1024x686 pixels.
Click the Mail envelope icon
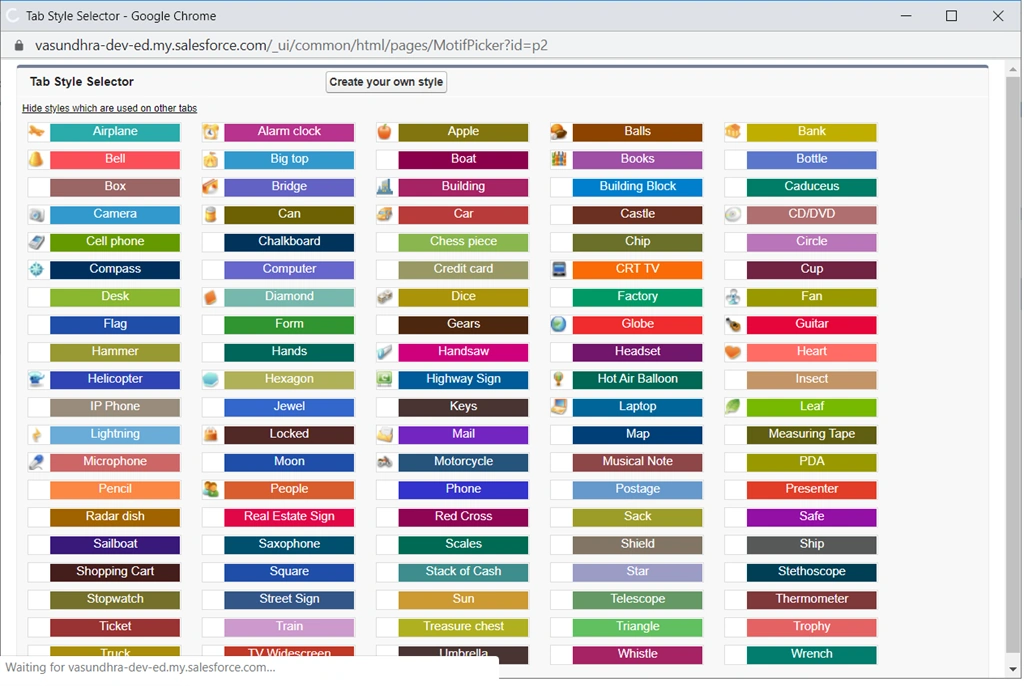(x=385, y=434)
